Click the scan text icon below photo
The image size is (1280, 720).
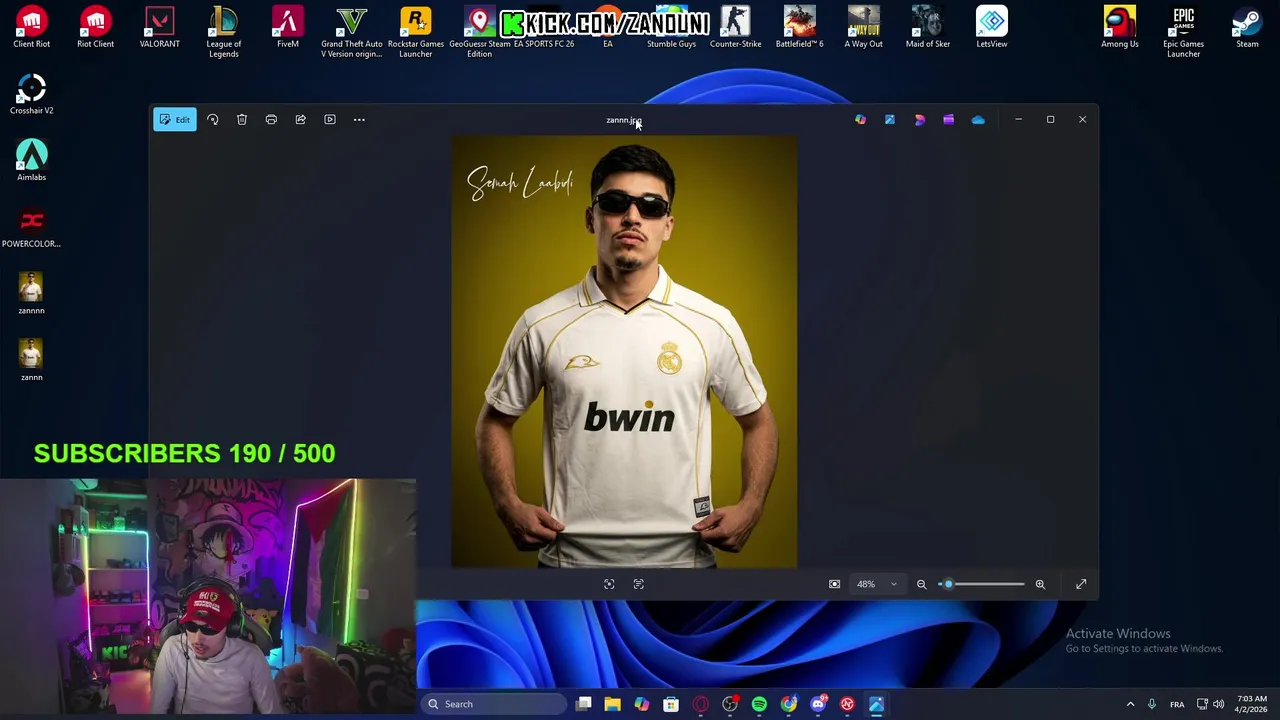point(639,584)
